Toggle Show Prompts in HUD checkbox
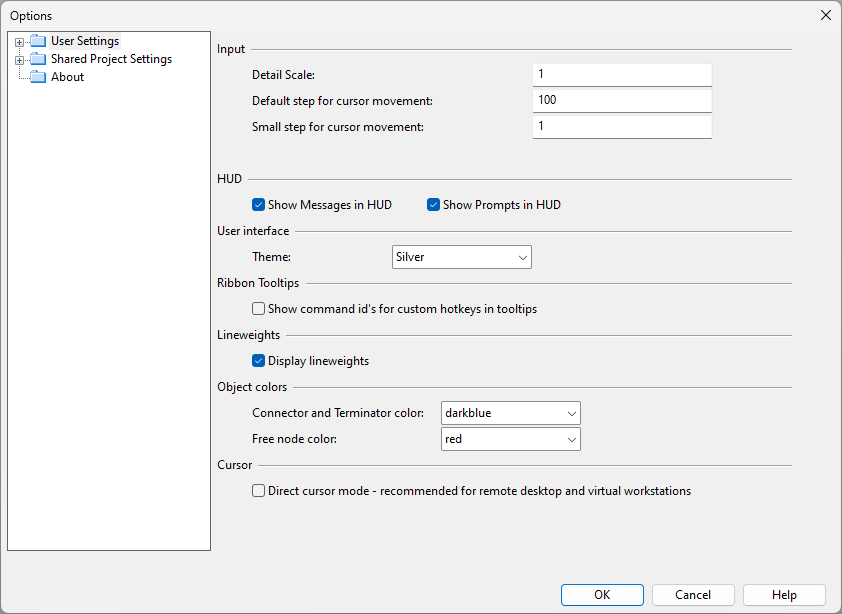This screenshot has height=614, width=842. point(434,205)
